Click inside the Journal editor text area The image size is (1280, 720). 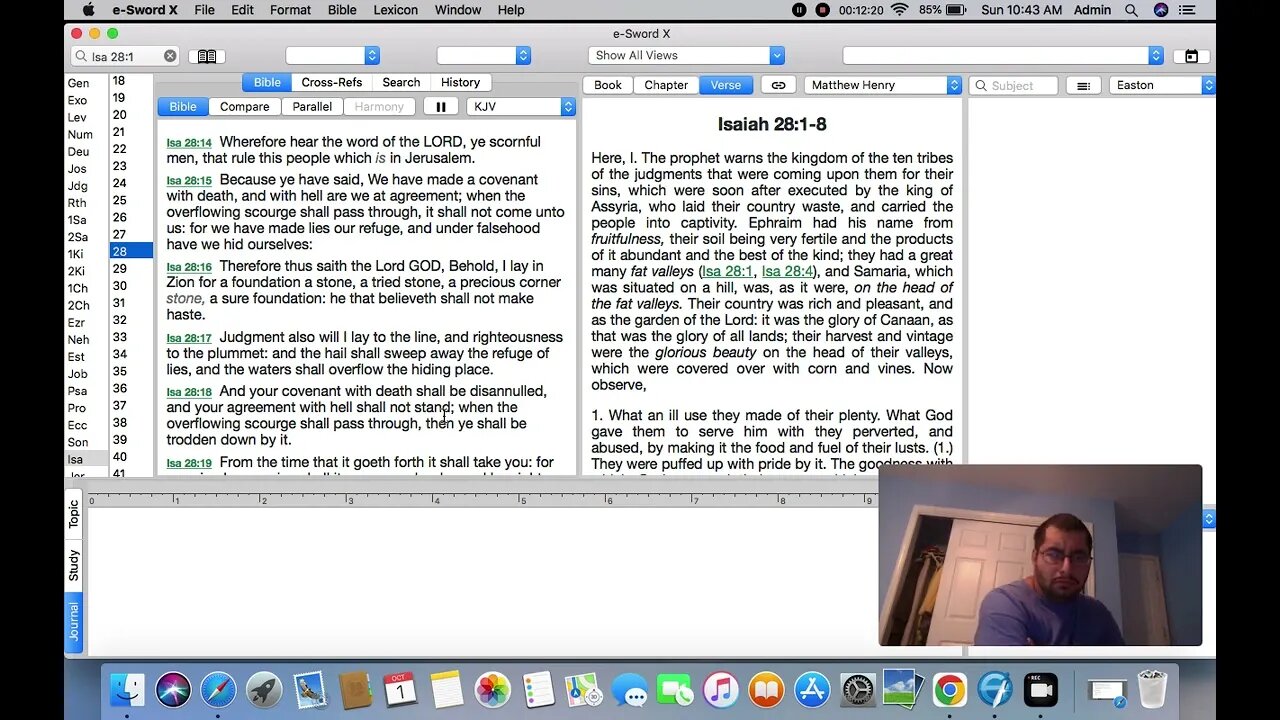(482, 580)
